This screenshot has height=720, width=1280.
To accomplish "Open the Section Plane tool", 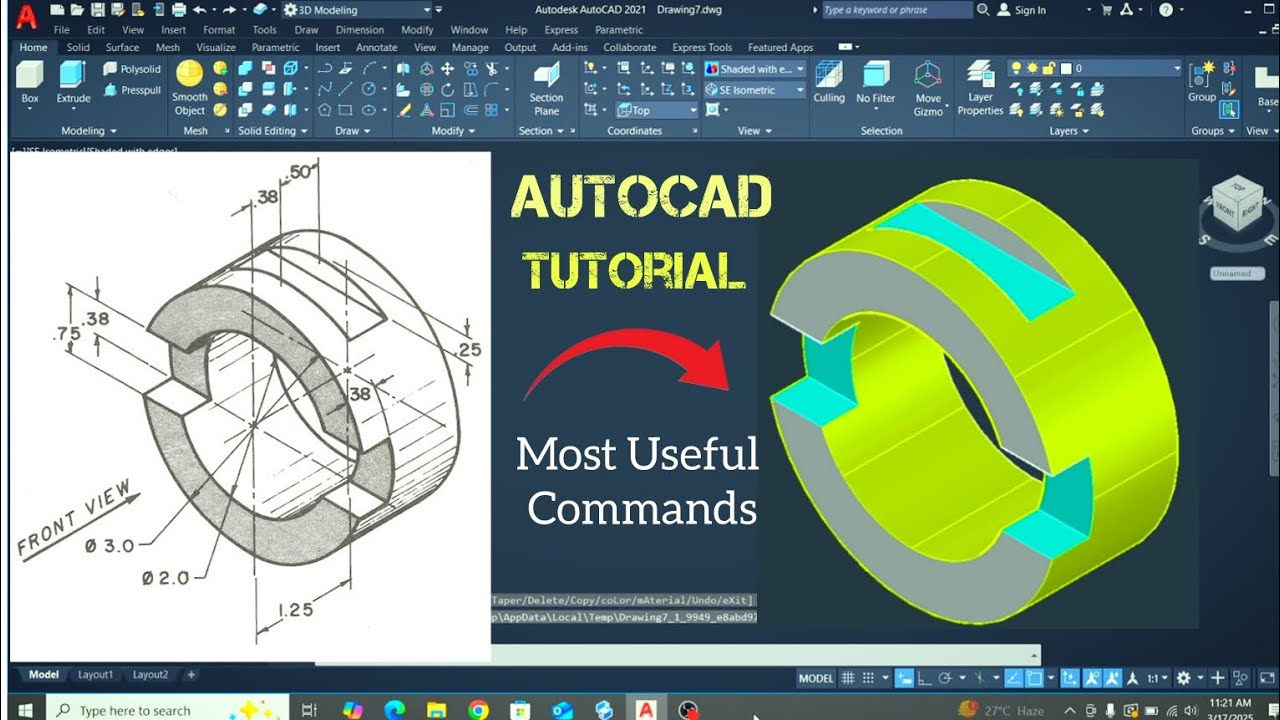I will click(x=546, y=88).
